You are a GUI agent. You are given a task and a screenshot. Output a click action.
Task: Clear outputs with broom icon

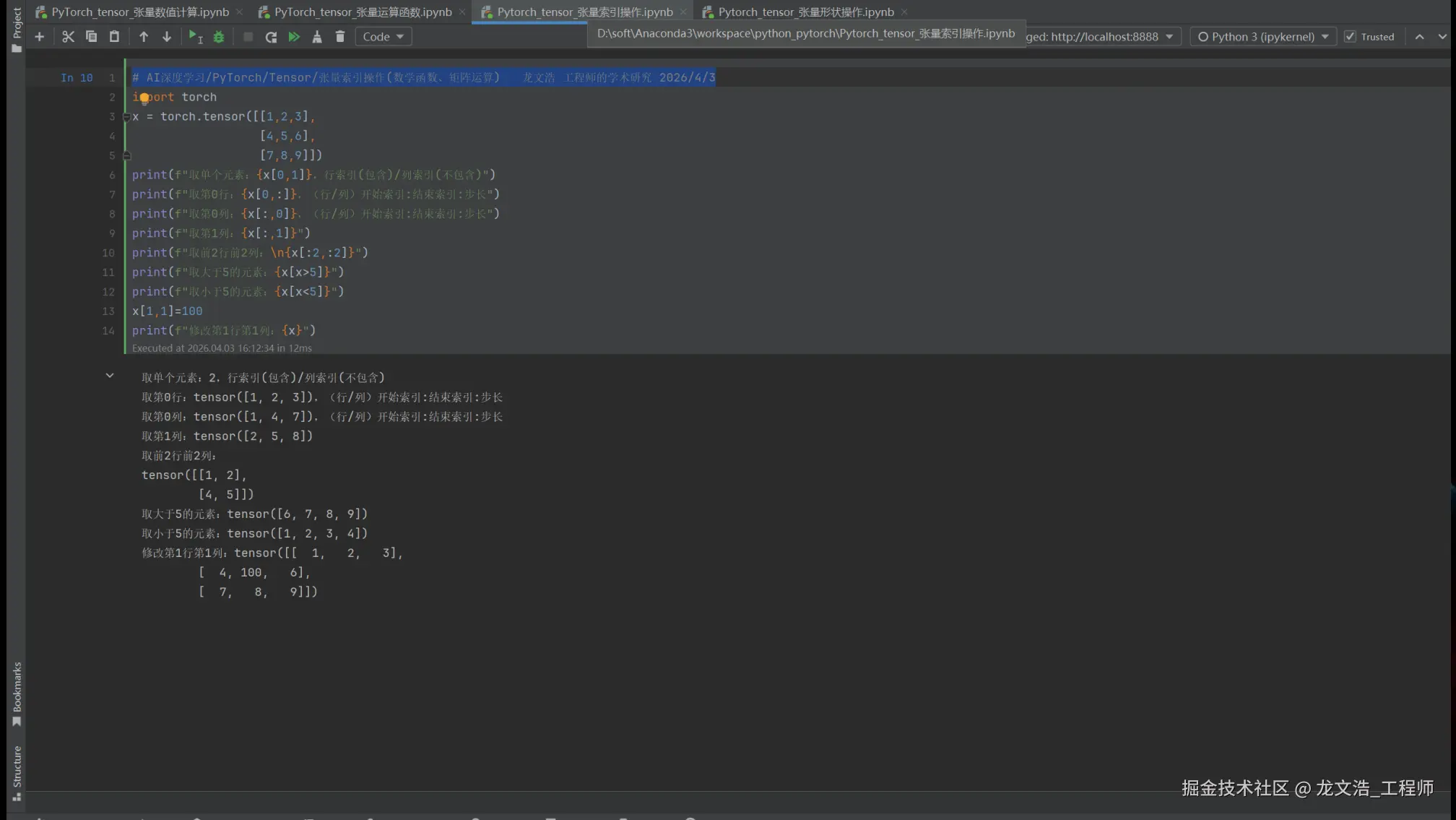[317, 37]
